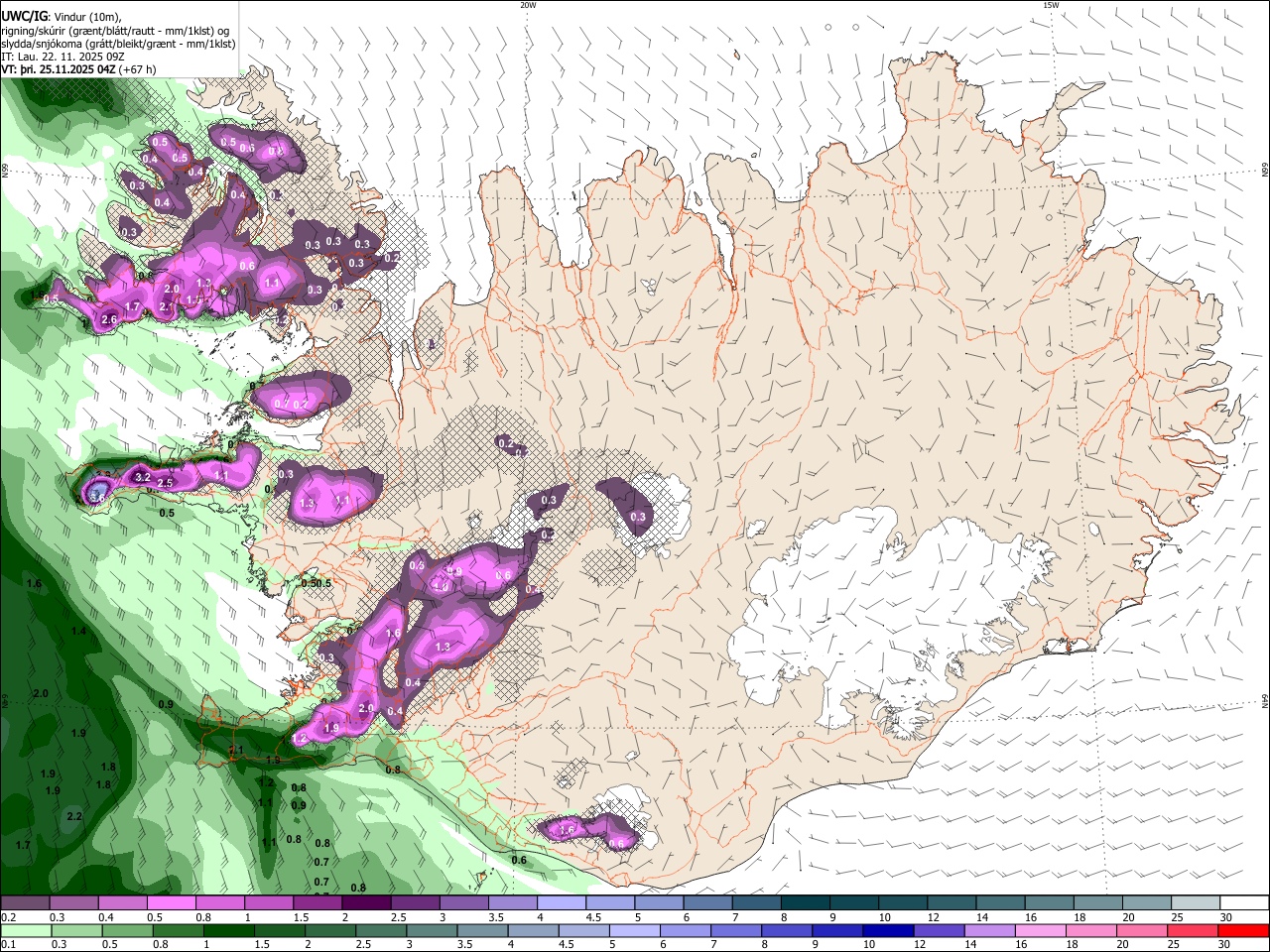Click the 'rigning/skúrir' legend description line
The height and width of the screenshot is (952, 1270).
117,30
